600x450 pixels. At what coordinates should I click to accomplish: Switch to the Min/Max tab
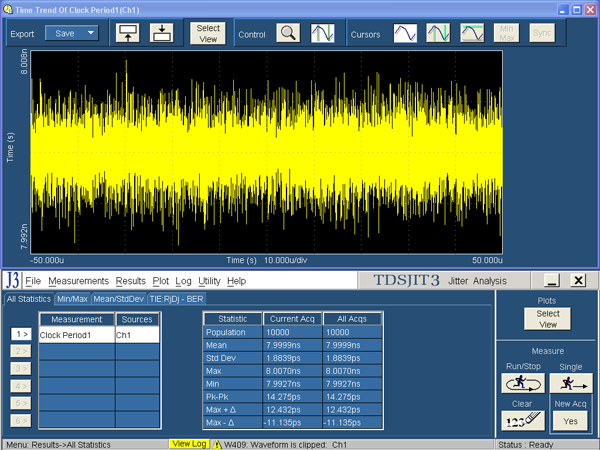74,298
